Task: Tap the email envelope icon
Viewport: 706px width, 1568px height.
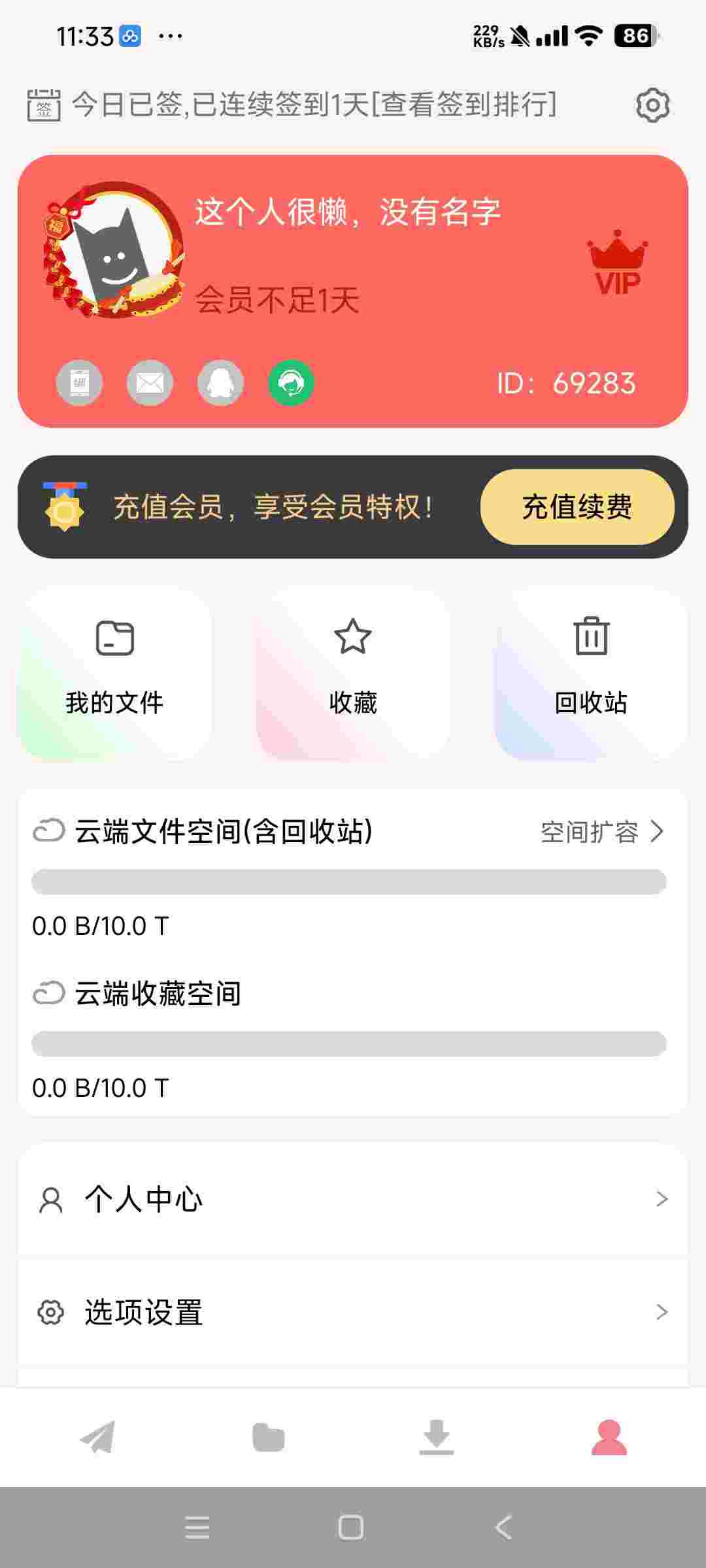Action: 150,383
